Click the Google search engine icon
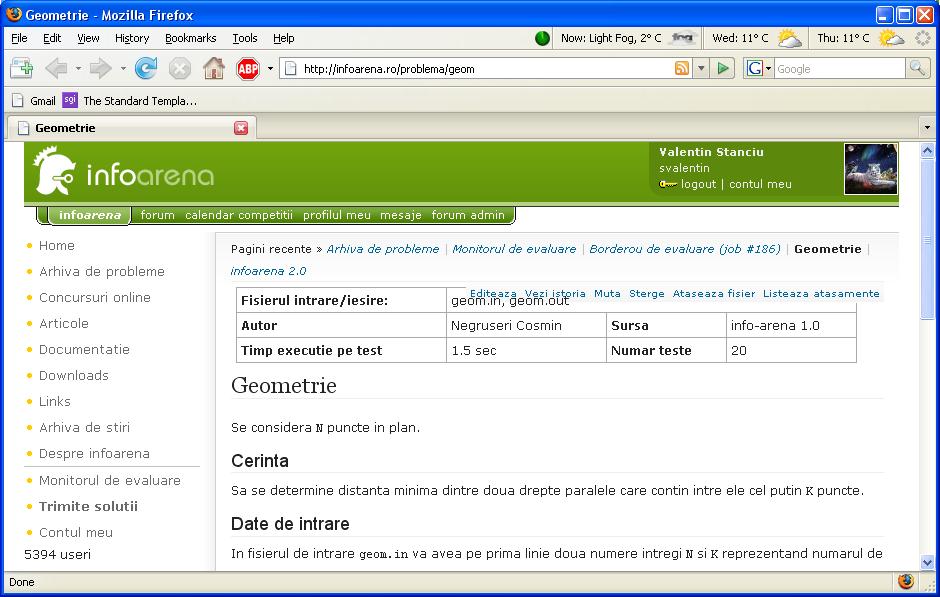Screen dimensions: 940x597 click(x=754, y=68)
